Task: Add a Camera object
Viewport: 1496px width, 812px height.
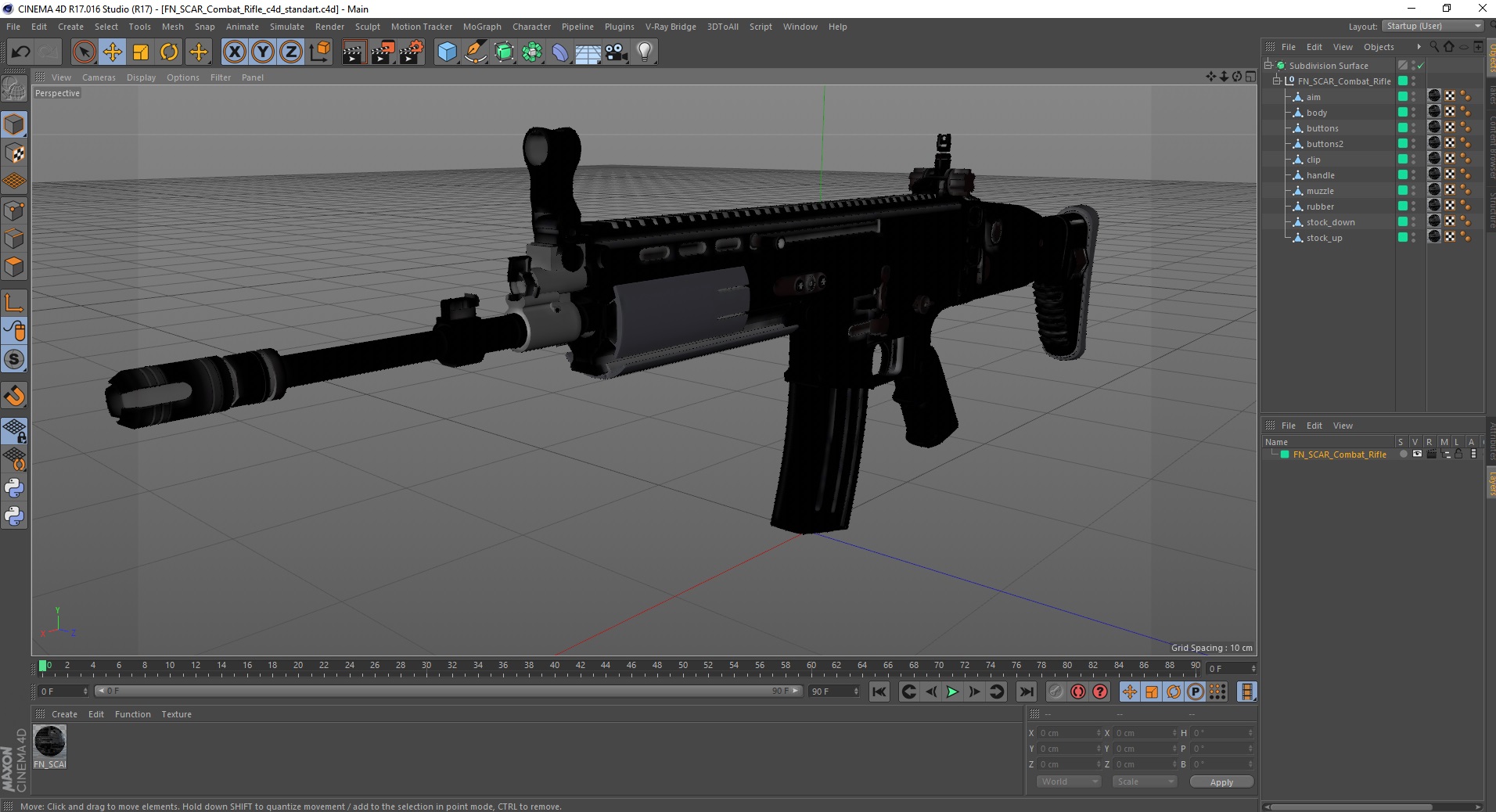Action: click(617, 52)
